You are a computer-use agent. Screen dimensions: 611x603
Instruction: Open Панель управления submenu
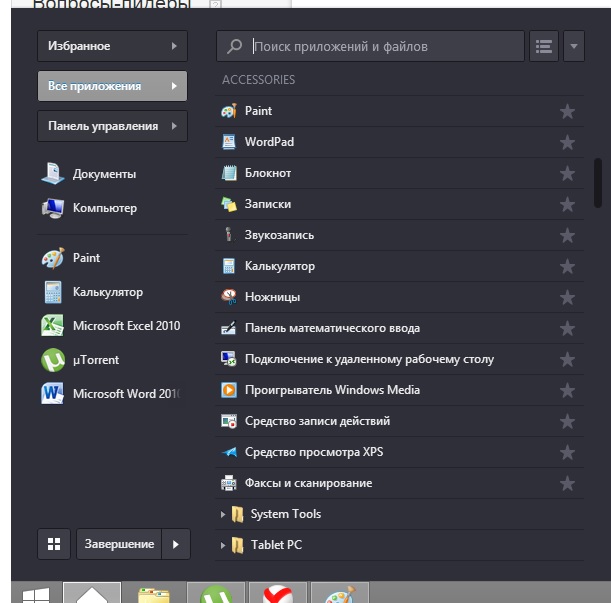[112, 126]
